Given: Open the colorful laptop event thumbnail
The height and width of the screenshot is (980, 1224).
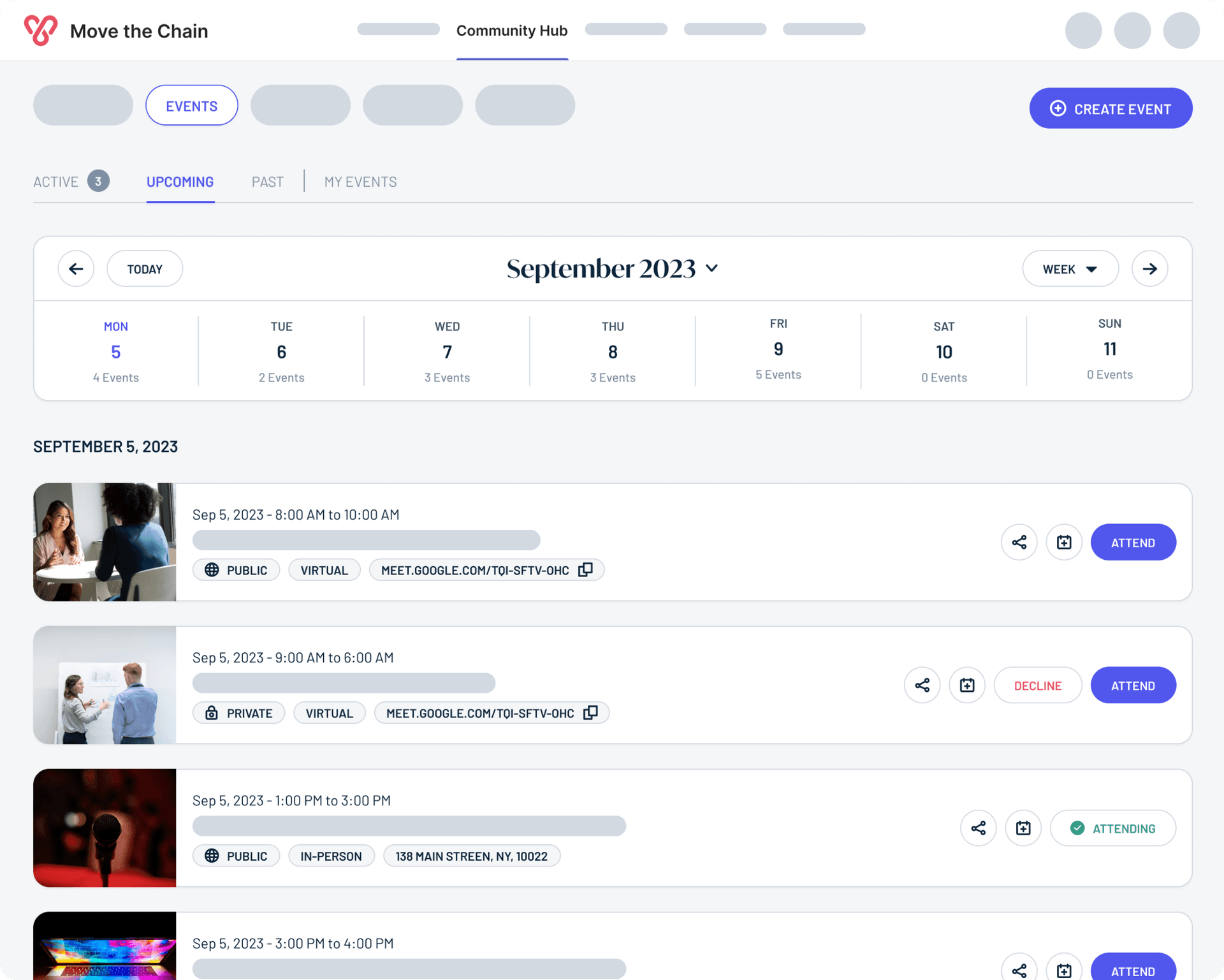Looking at the screenshot, I should [105, 946].
